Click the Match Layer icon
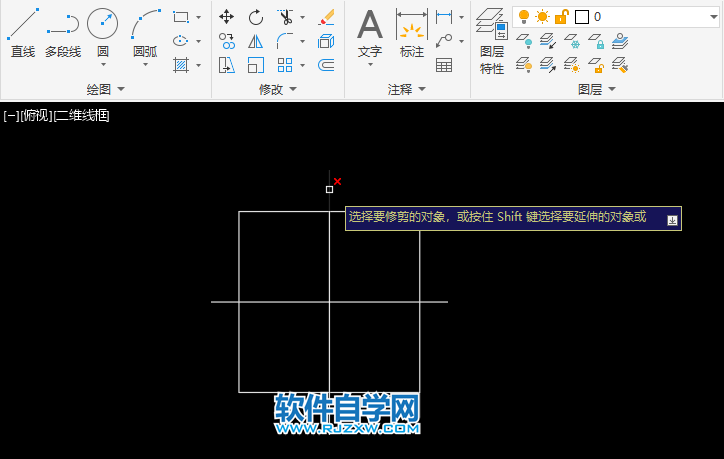The width and height of the screenshot is (724, 459). [x=620, y=65]
